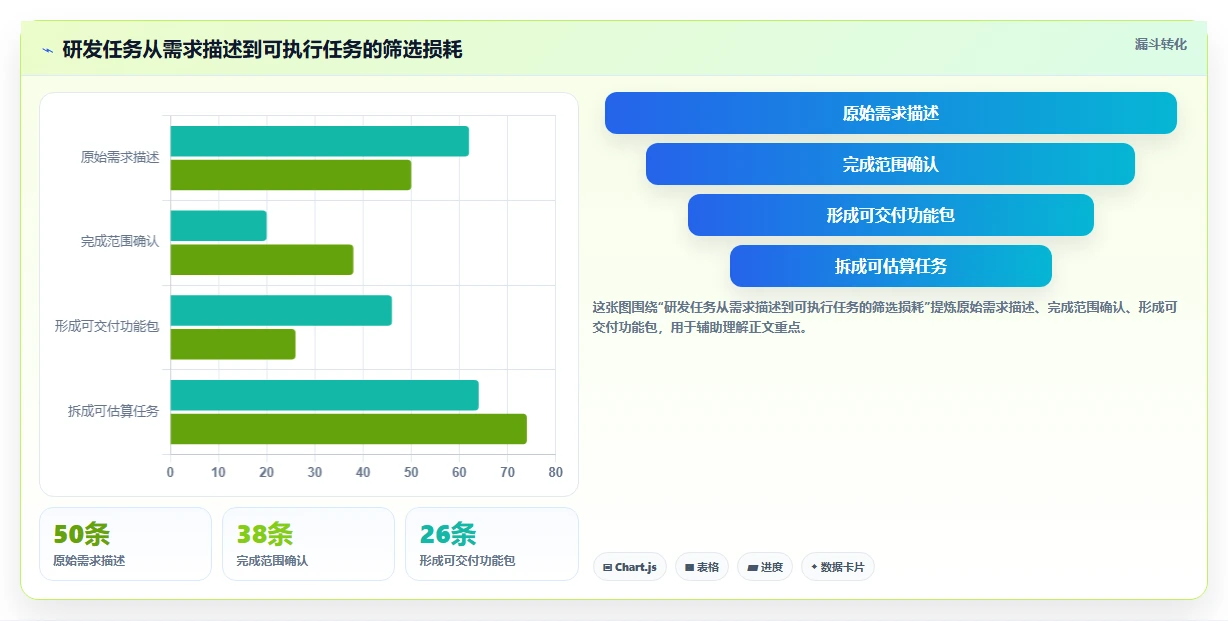Click the teal bar for 原始需求描述
The image size is (1228, 621).
319,141
